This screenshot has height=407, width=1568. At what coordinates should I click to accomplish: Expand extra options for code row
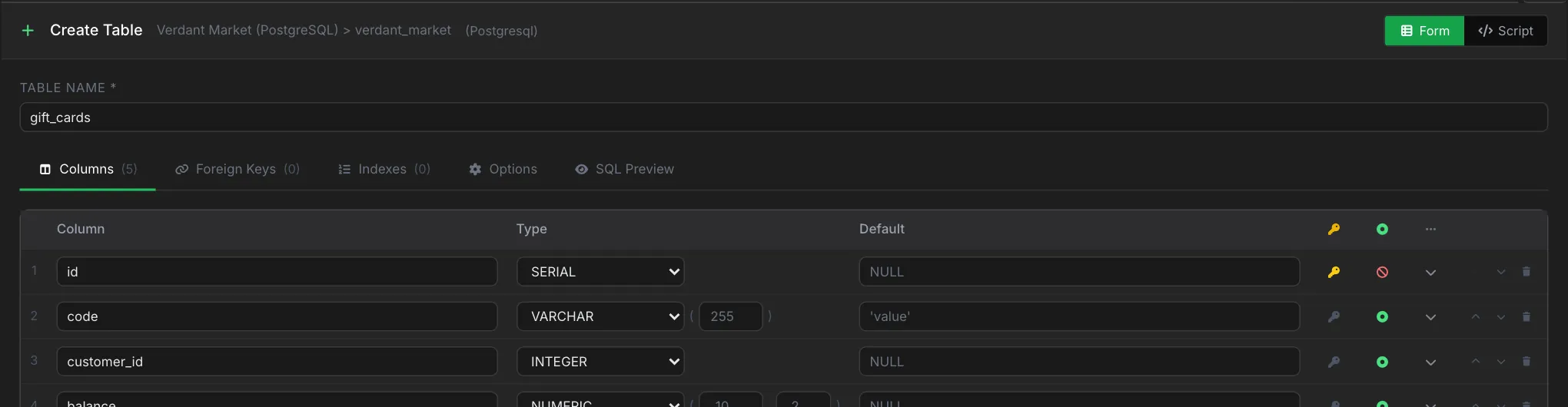(x=1430, y=317)
